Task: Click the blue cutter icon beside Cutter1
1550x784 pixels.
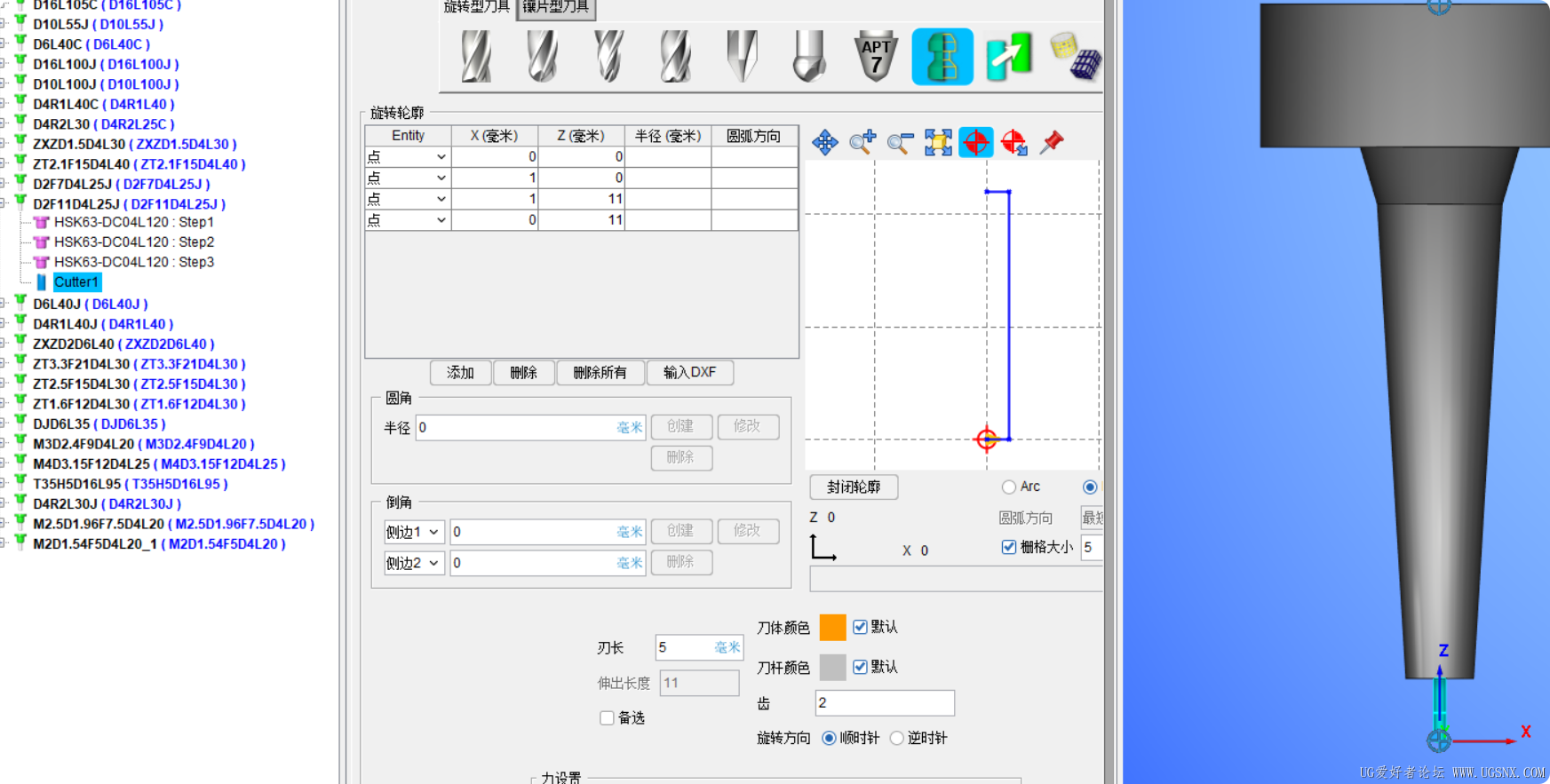Action: (x=41, y=282)
